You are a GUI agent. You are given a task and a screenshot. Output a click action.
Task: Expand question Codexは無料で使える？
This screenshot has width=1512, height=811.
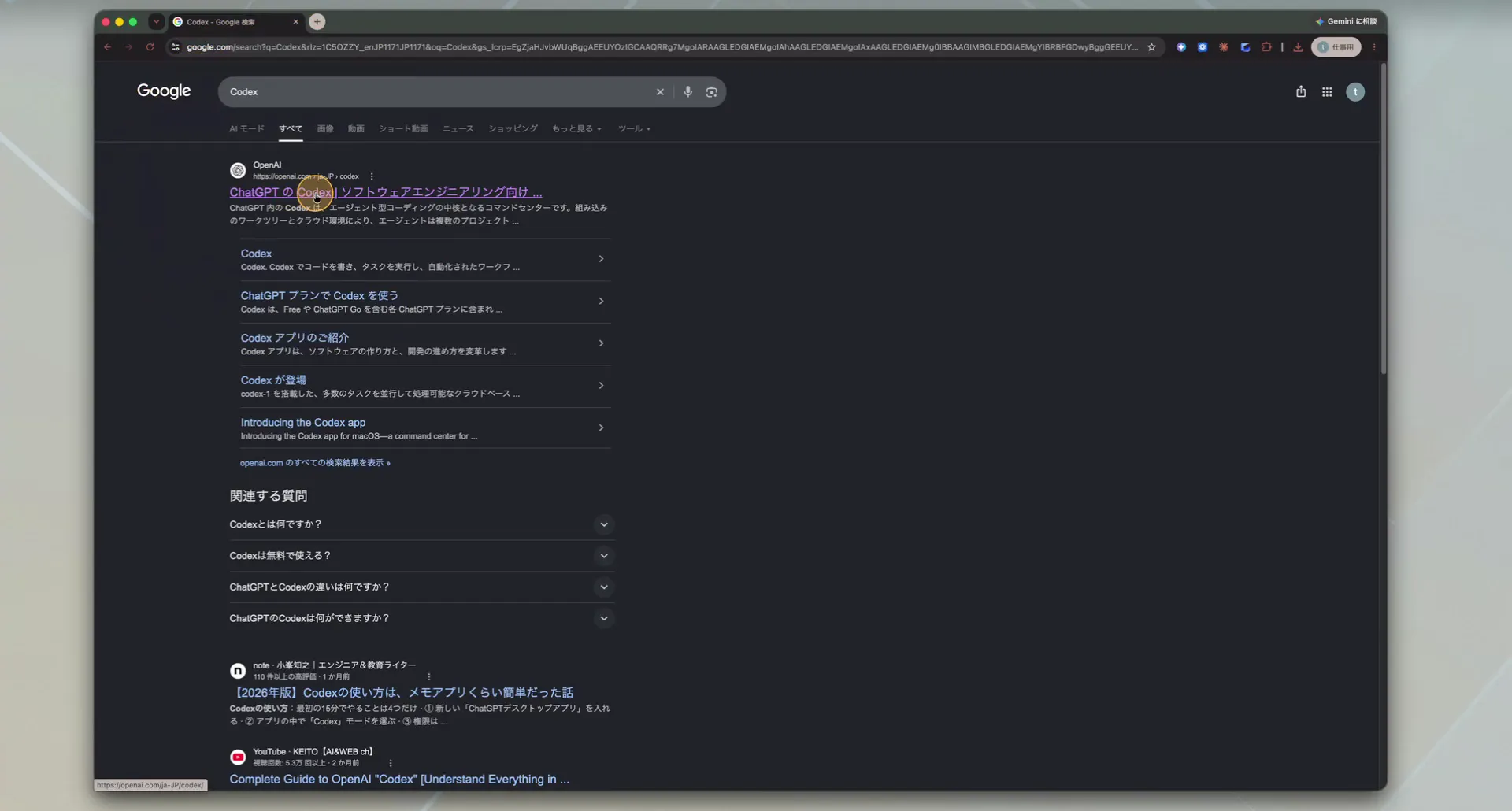point(421,556)
